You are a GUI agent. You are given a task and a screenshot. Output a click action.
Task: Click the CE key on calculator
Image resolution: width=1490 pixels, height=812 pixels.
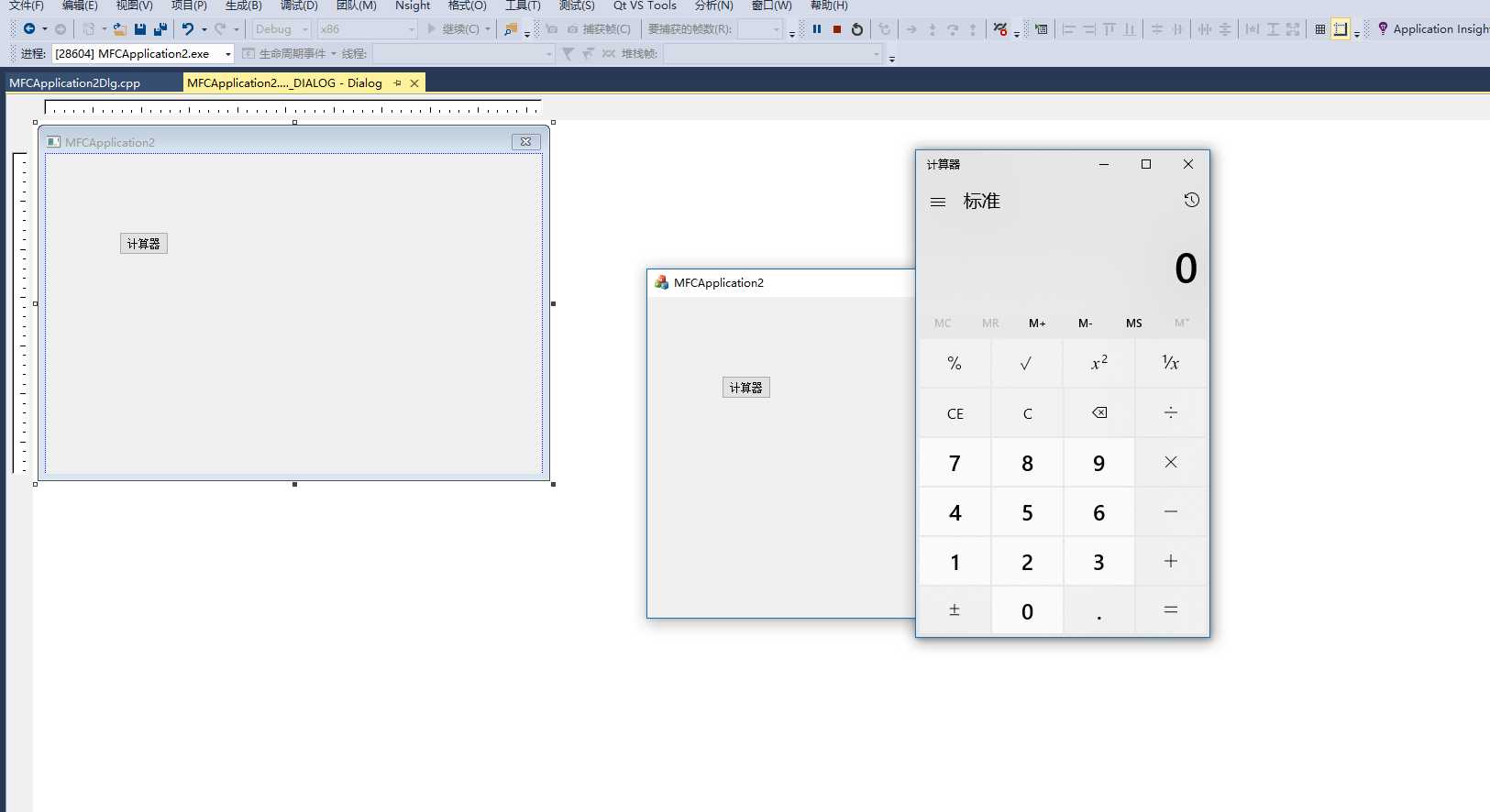(955, 412)
